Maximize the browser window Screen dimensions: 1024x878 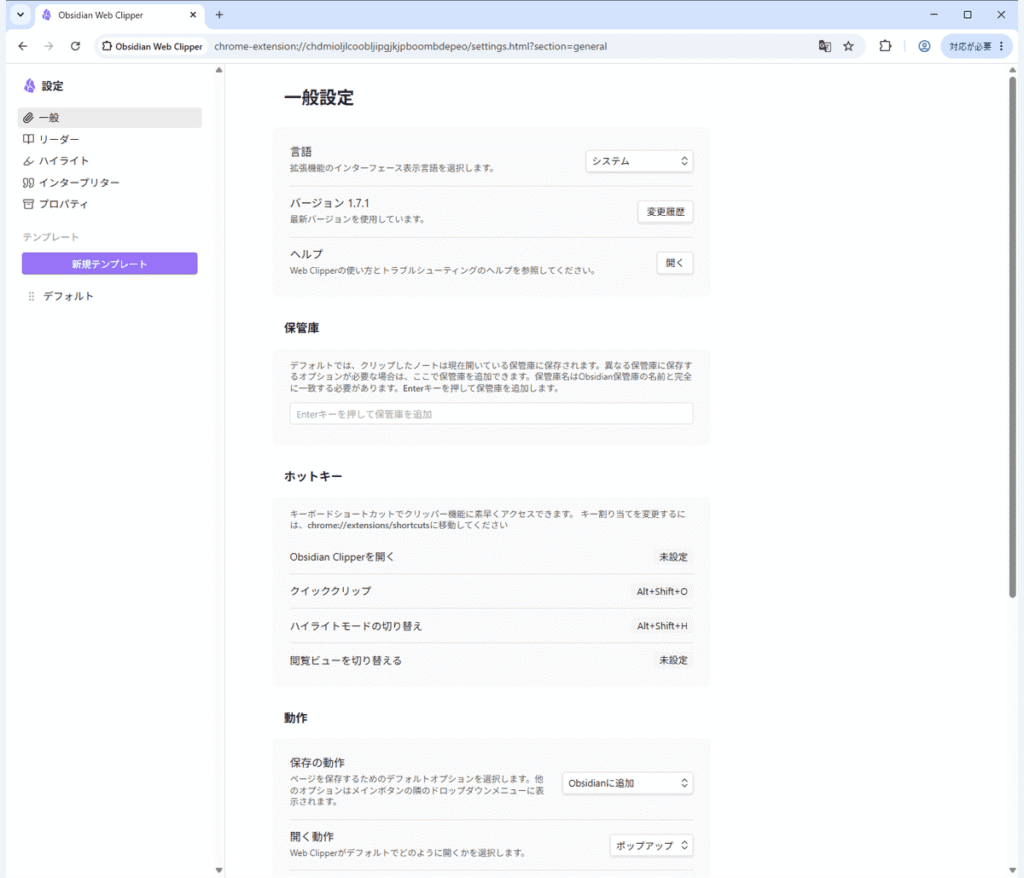967,14
